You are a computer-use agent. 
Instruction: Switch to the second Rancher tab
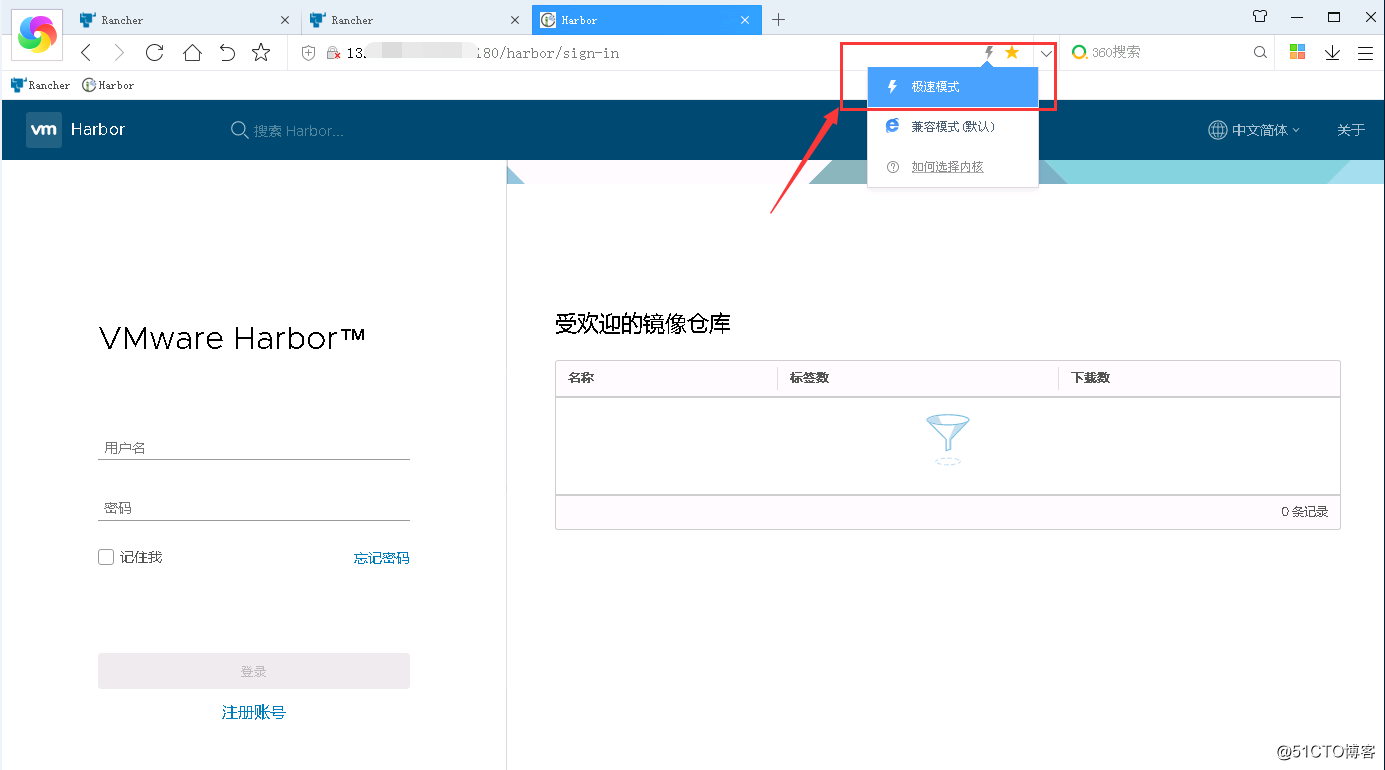pos(415,20)
